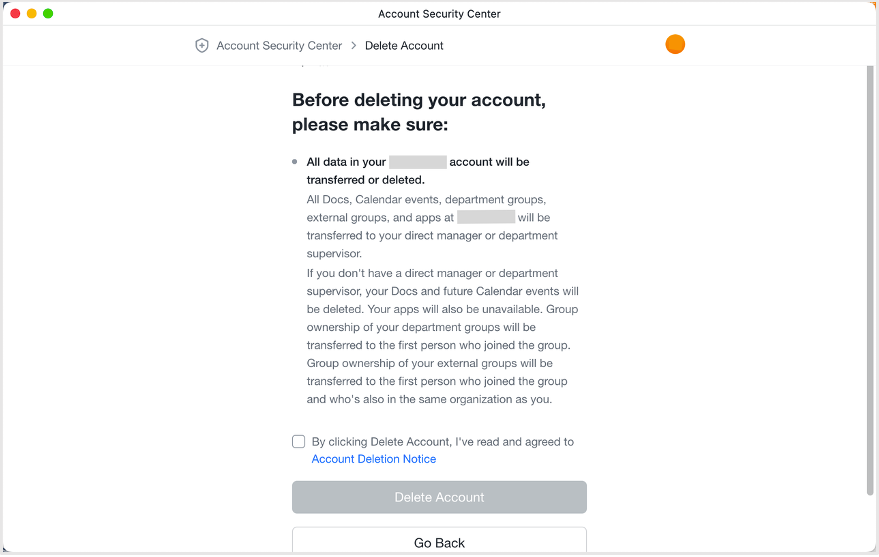Click the redacted name in the bold line
This screenshot has height=557, width=879.
coord(418,162)
